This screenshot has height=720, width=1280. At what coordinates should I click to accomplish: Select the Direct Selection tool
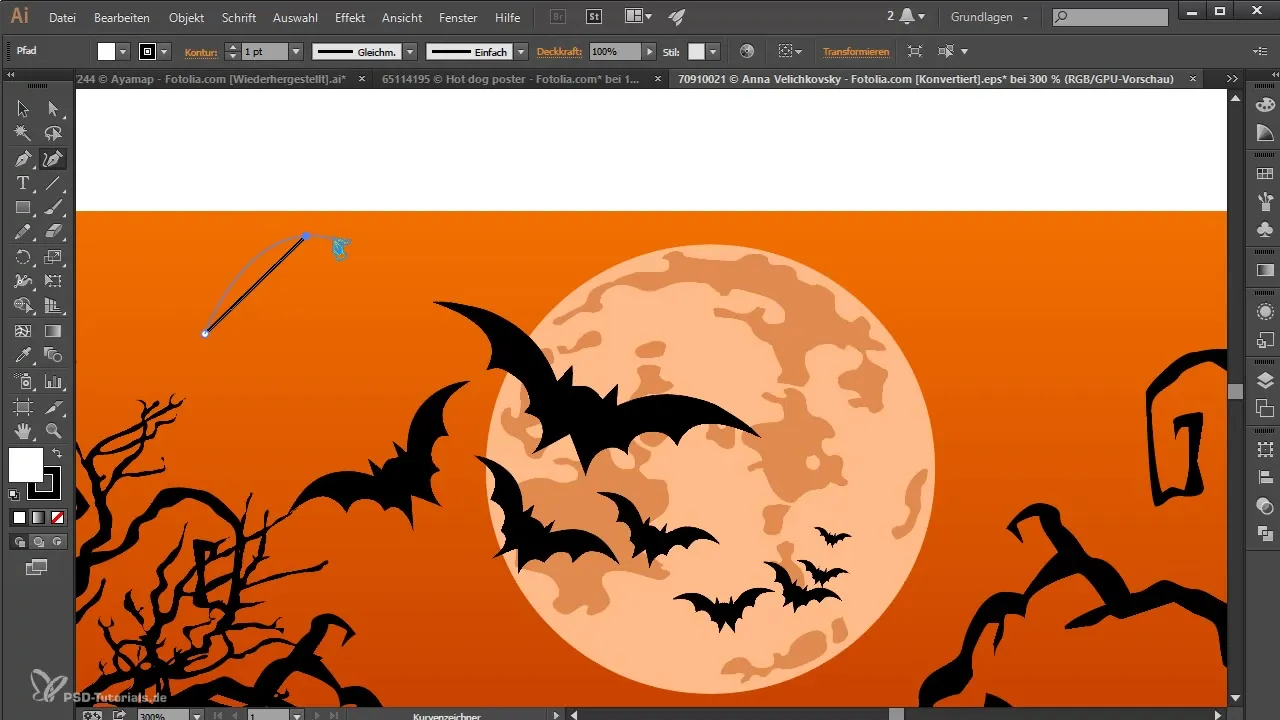(53, 109)
